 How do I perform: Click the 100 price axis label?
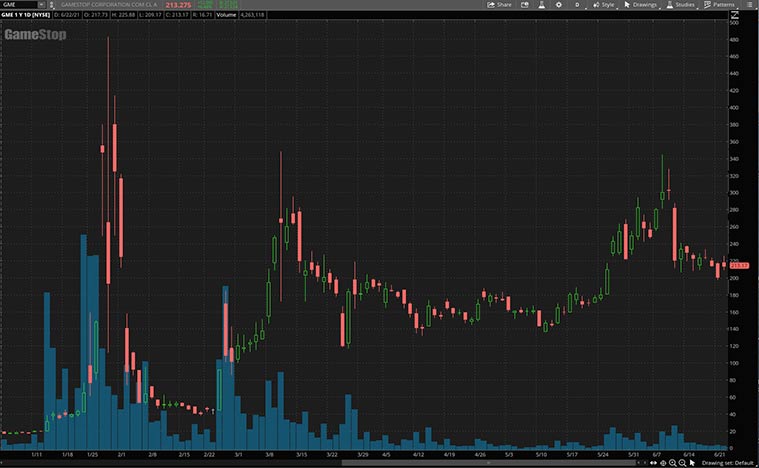pyautogui.click(x=734, y=363)
